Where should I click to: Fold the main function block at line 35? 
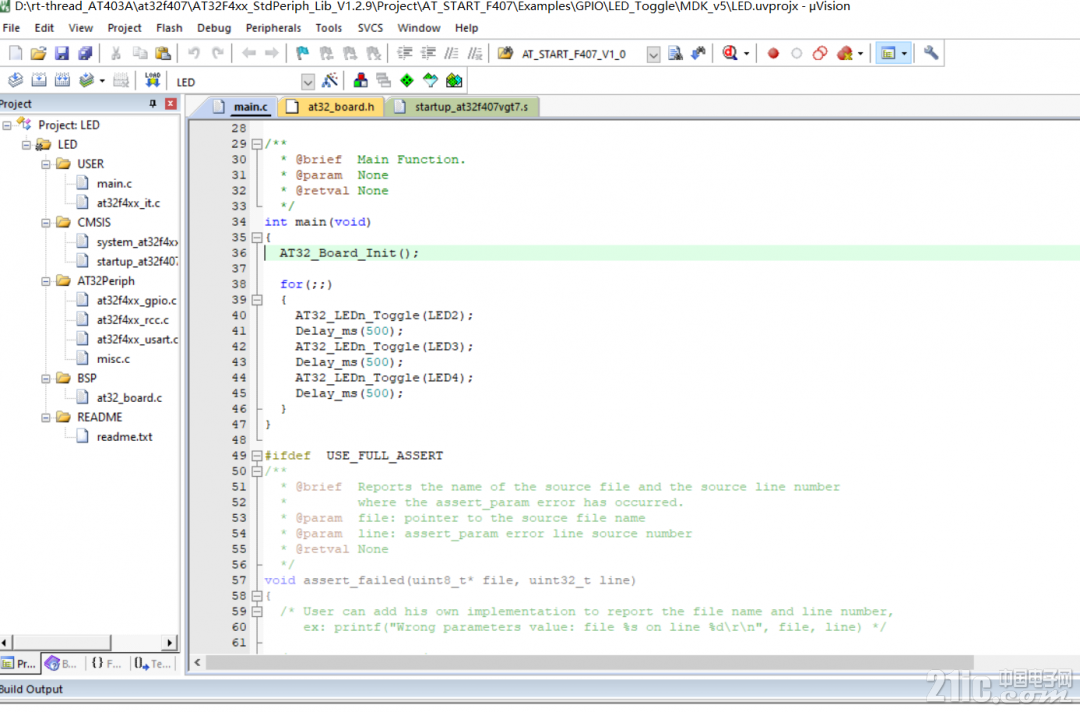click(x=257, y=238)
